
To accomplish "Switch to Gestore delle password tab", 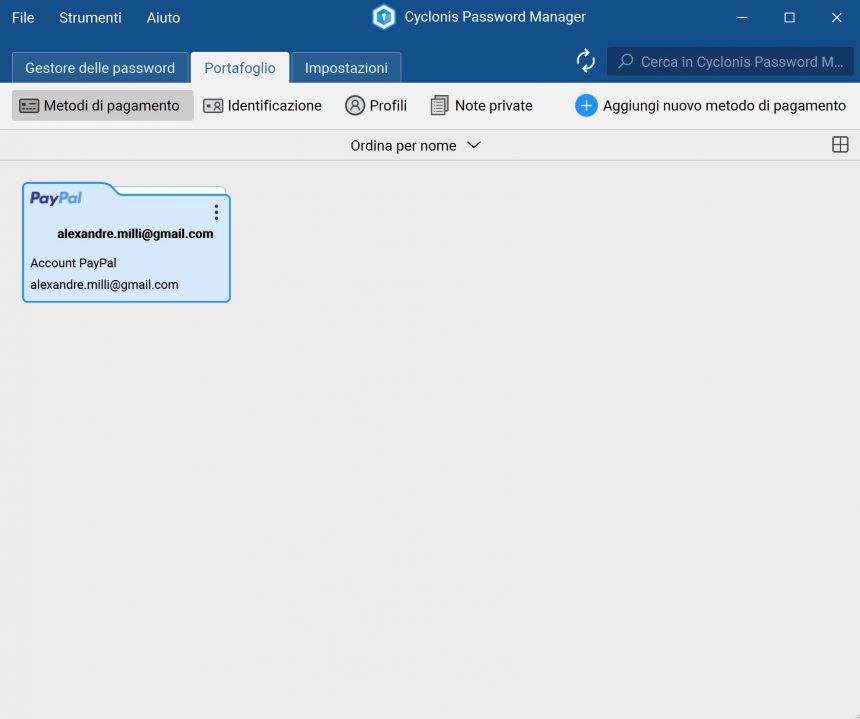I will point(100,67).
